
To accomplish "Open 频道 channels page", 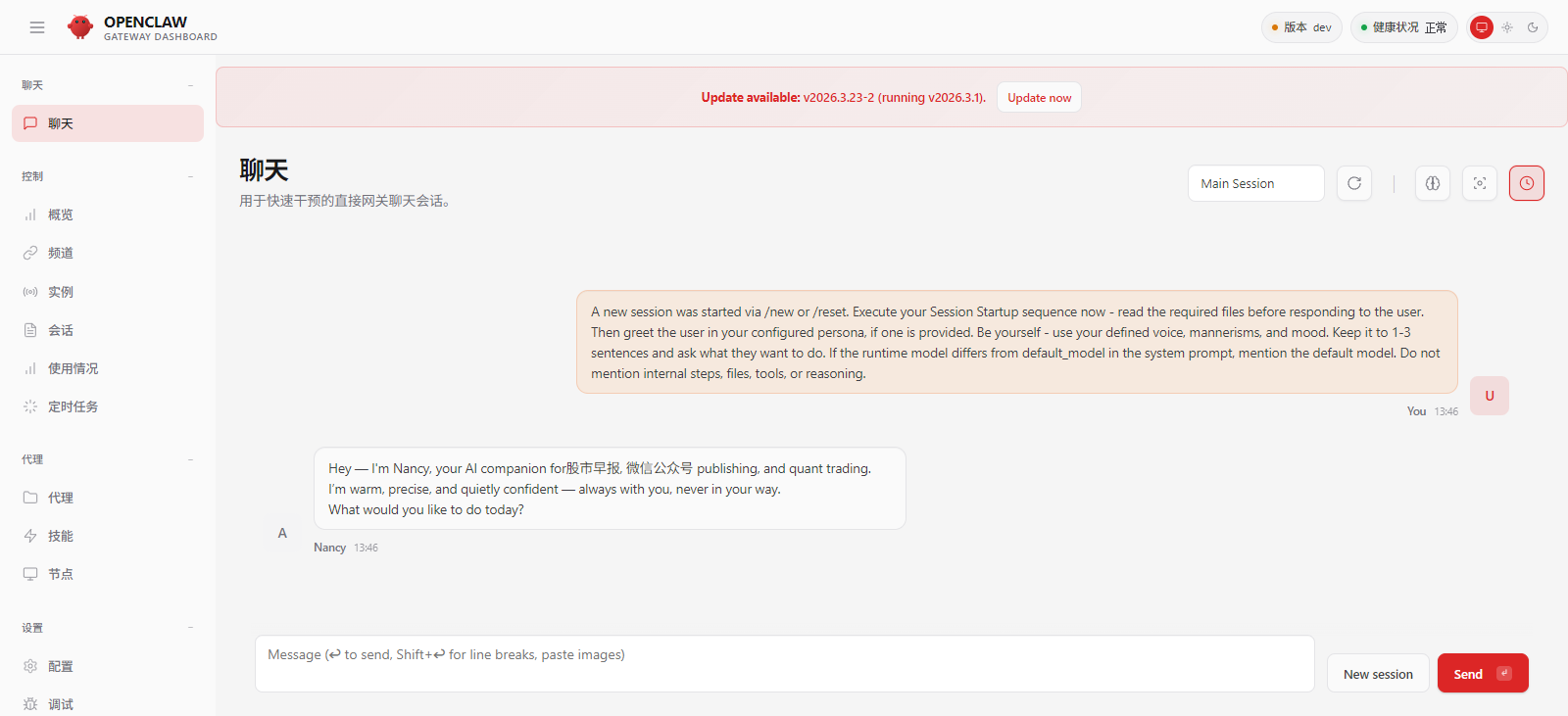I will (108, 253).
